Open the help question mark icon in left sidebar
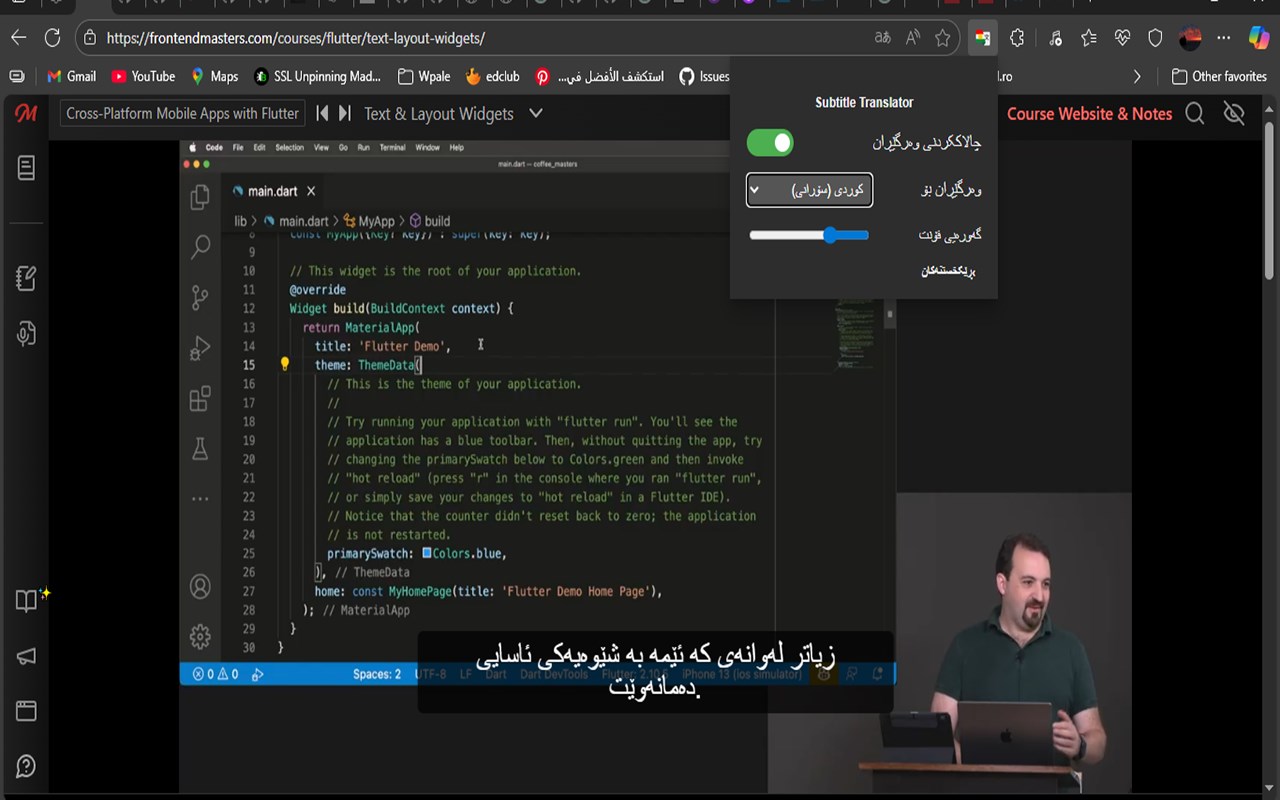The height and width of the screenshot is (800, 1280). [x=26, y=766]
